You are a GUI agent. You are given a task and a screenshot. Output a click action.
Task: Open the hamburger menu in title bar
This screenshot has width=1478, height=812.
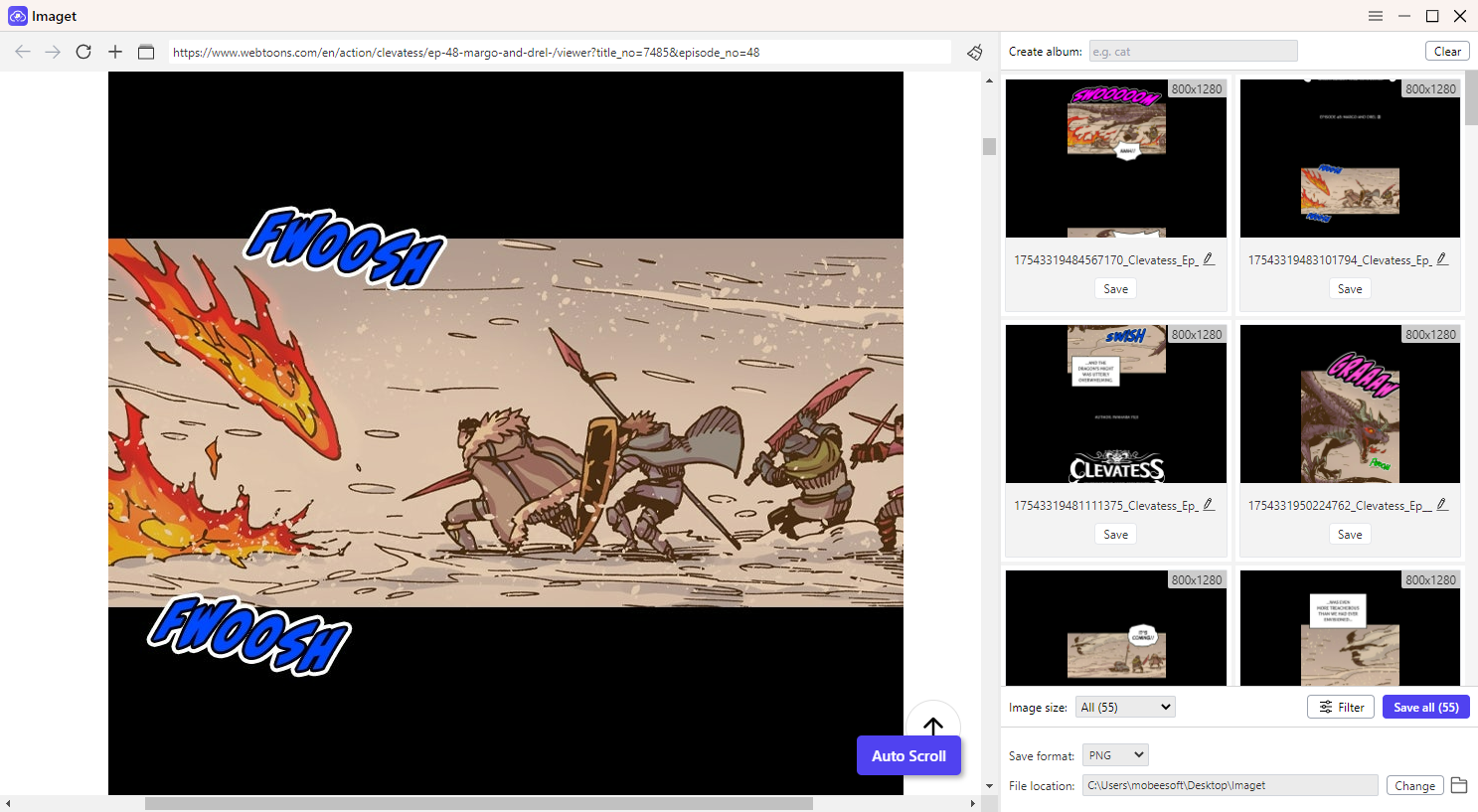(1376, 16)
